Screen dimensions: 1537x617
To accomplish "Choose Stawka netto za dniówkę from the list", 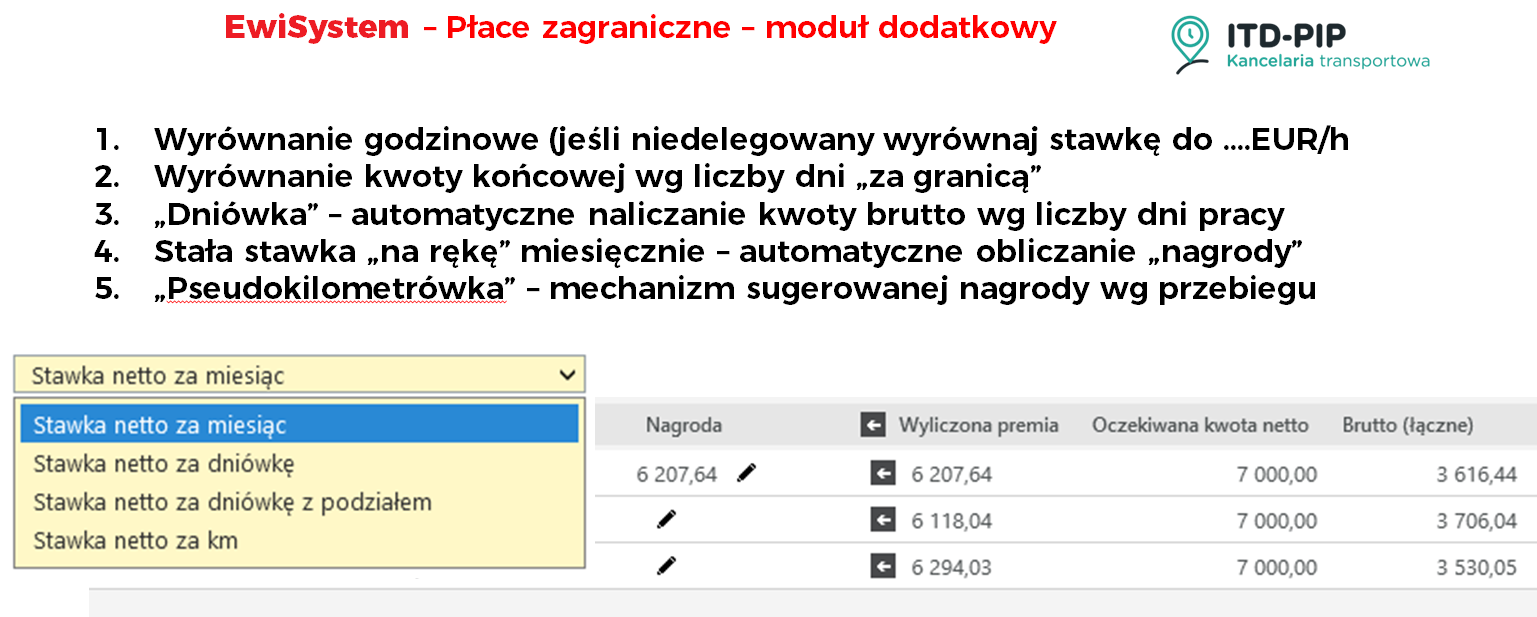I will pyautogui.click(x=164, y=464).
